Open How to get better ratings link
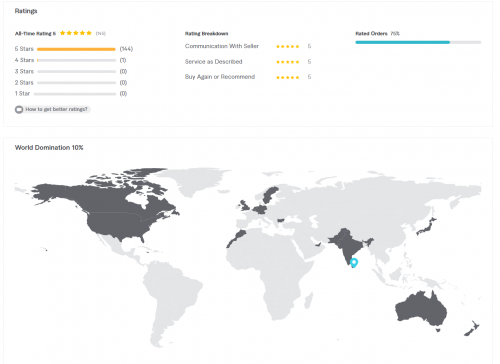The image size is (500, 364). (56, 109)
